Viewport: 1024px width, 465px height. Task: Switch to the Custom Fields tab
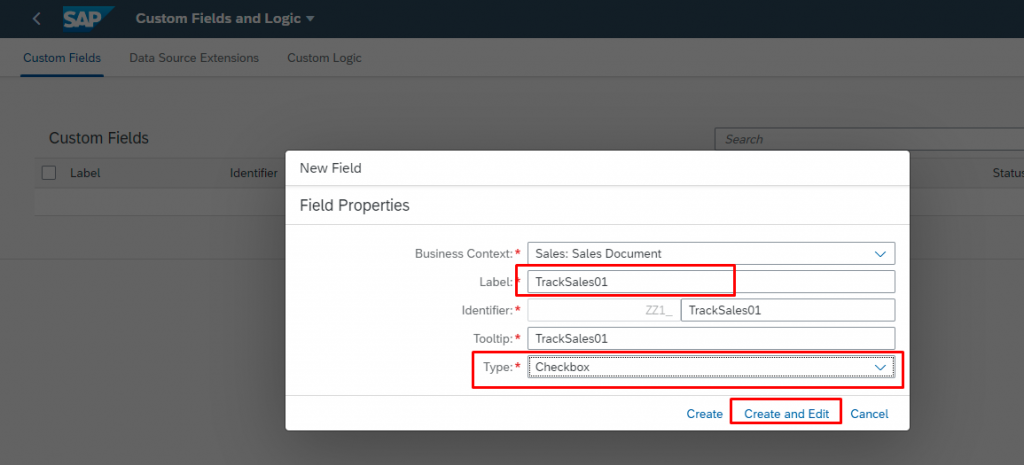point(62,58)
